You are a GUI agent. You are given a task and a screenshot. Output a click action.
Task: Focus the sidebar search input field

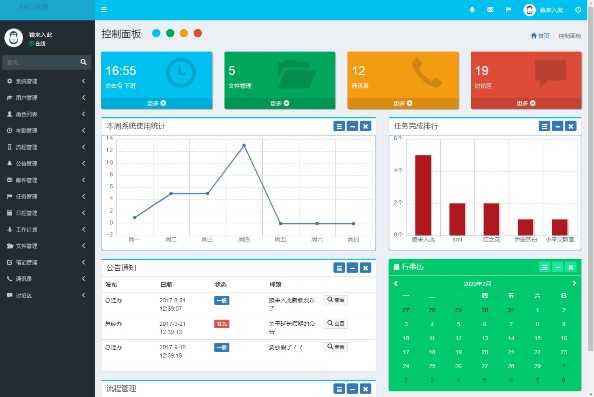pos(40,62)
